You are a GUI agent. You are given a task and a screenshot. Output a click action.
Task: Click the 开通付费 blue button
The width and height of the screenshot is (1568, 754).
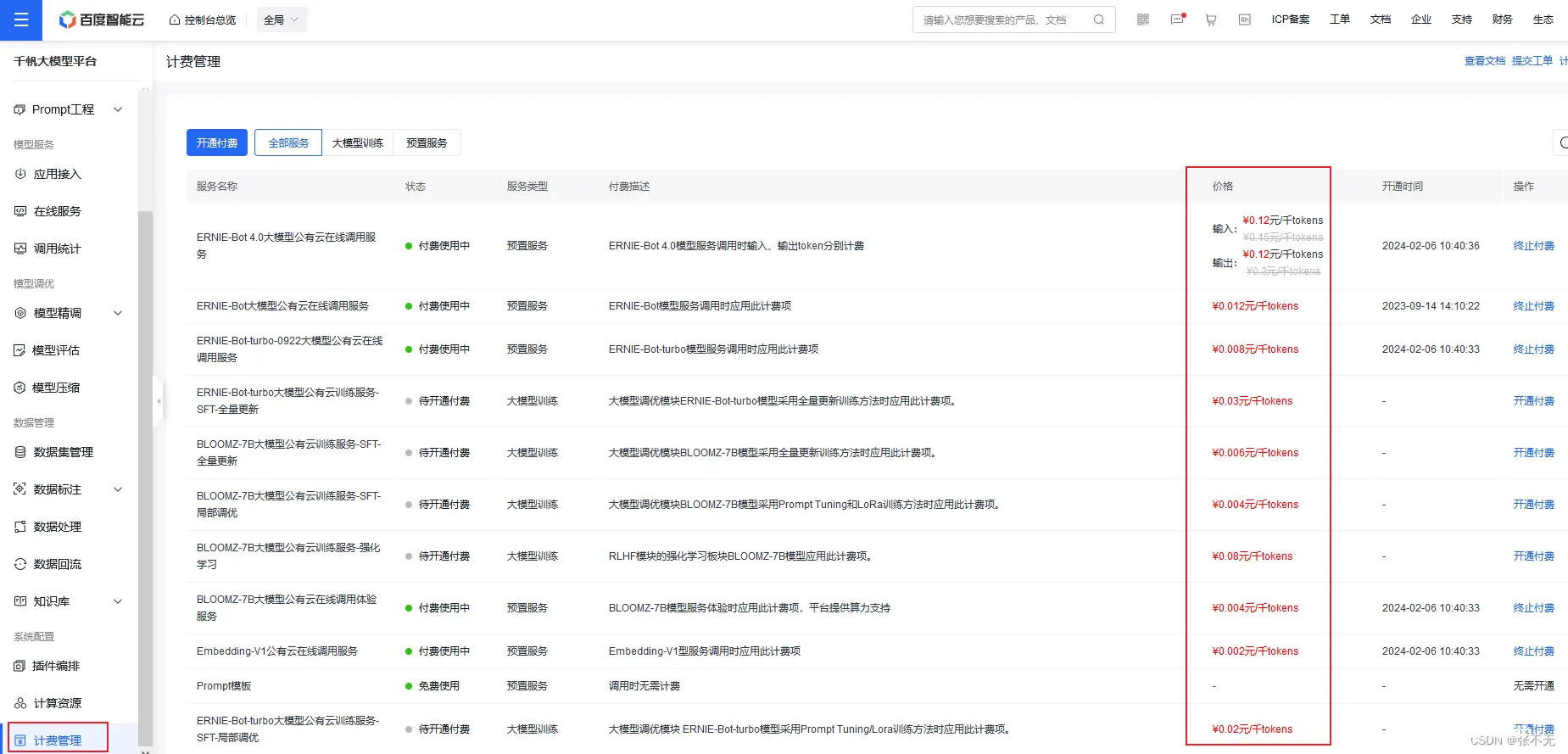[217, 142]
